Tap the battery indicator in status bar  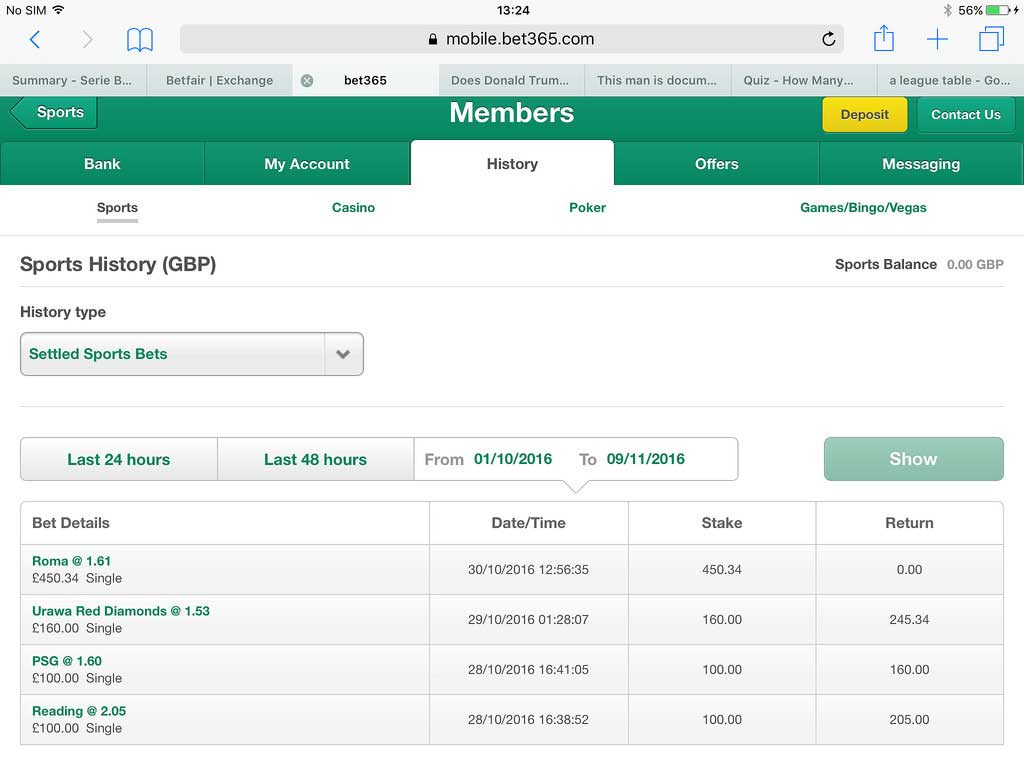997,10
